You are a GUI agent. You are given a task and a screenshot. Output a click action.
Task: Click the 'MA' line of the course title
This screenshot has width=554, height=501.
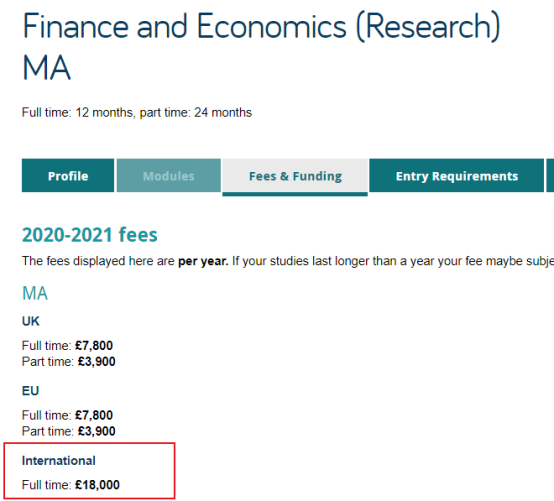[x=46, y=68]
